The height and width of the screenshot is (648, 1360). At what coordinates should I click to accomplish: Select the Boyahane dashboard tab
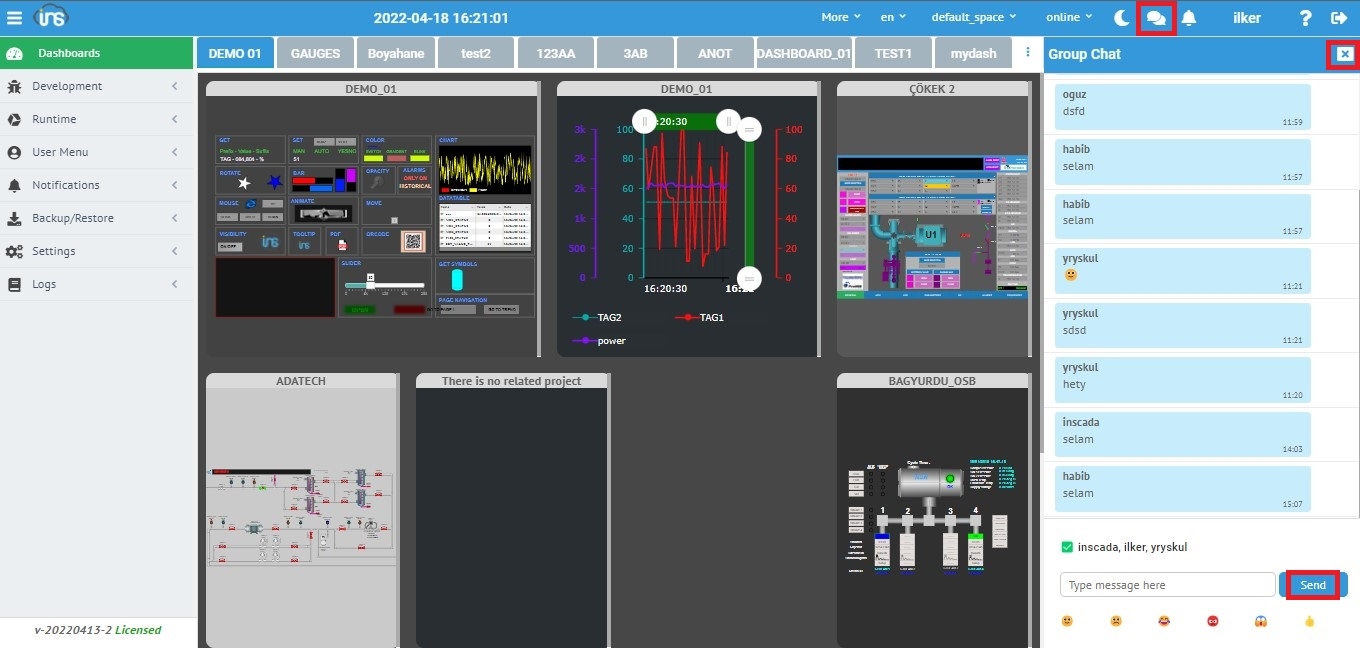pos(395,53)
